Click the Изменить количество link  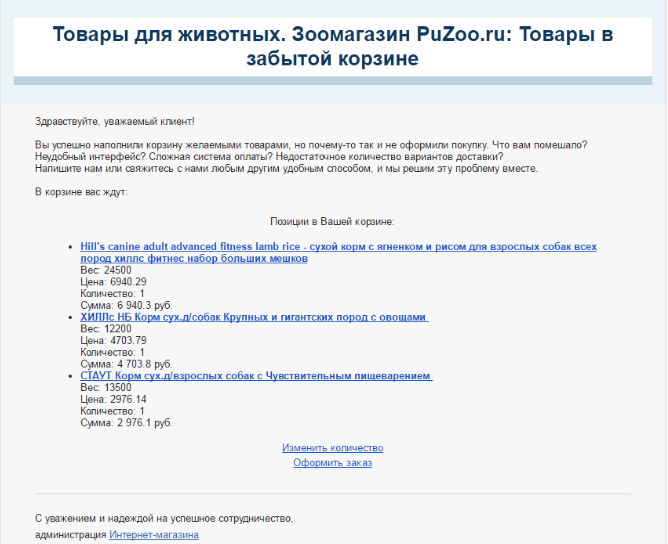click(x=332, y=448)
